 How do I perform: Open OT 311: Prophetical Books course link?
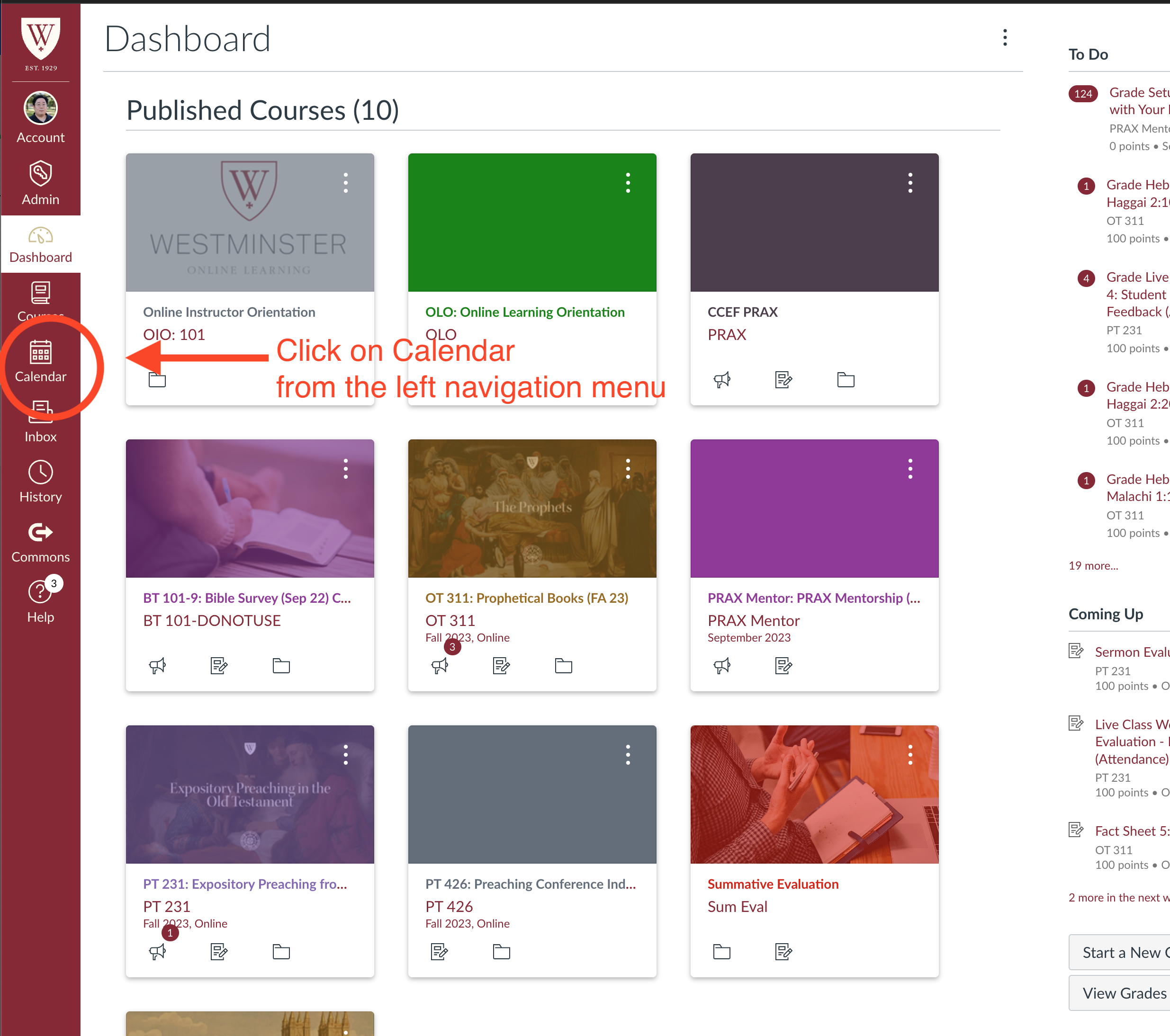point(526,598)
